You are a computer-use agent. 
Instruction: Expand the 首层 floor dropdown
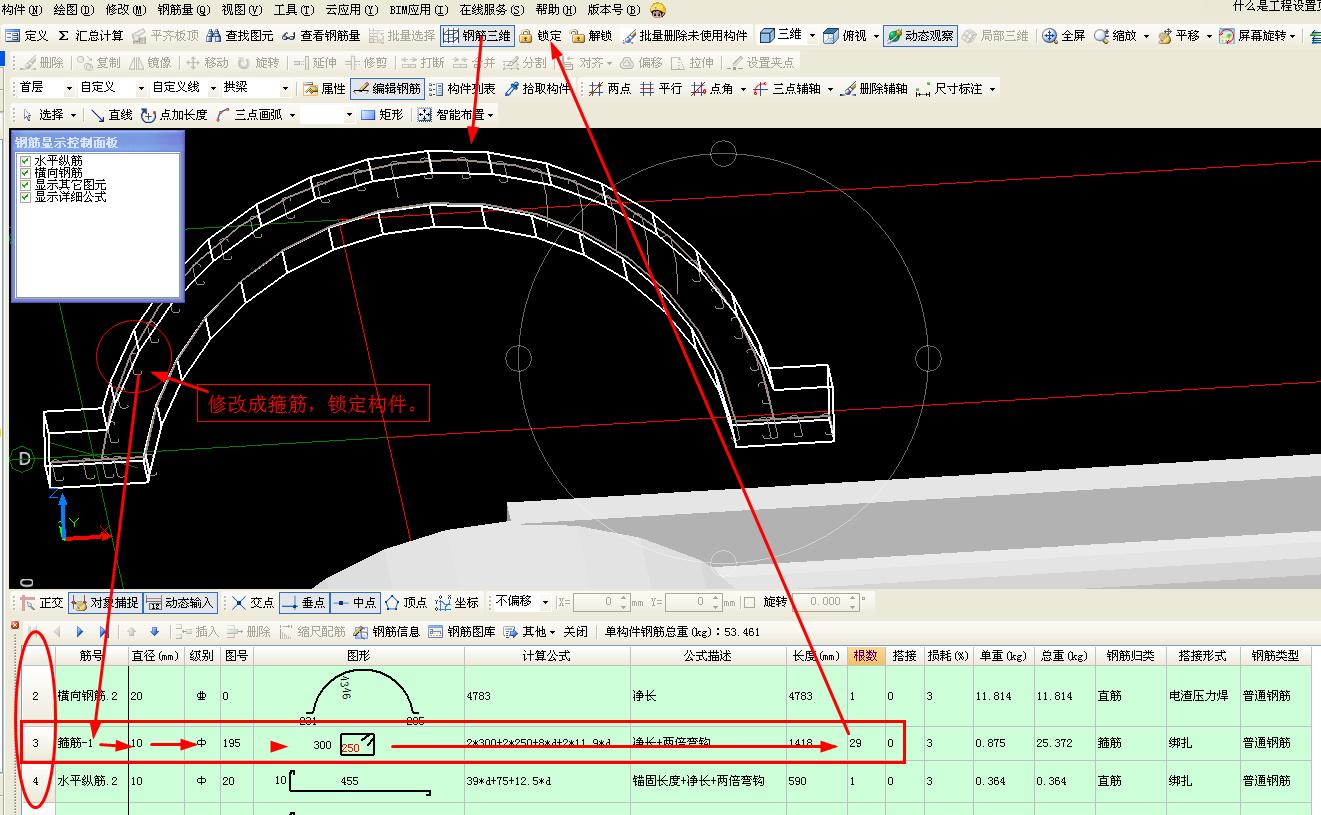(x=45, y=88)
